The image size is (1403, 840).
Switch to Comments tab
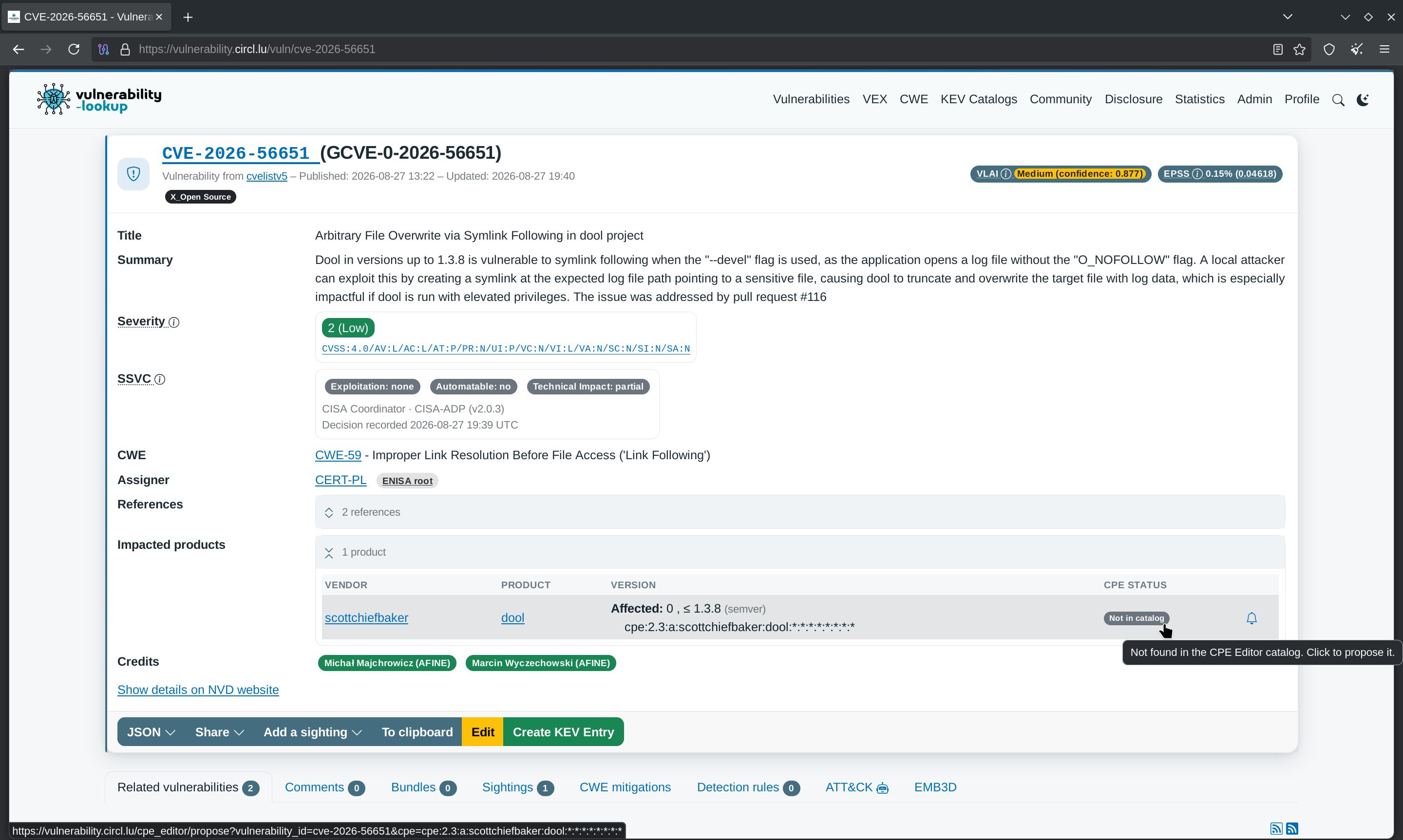tap(325, 787)
